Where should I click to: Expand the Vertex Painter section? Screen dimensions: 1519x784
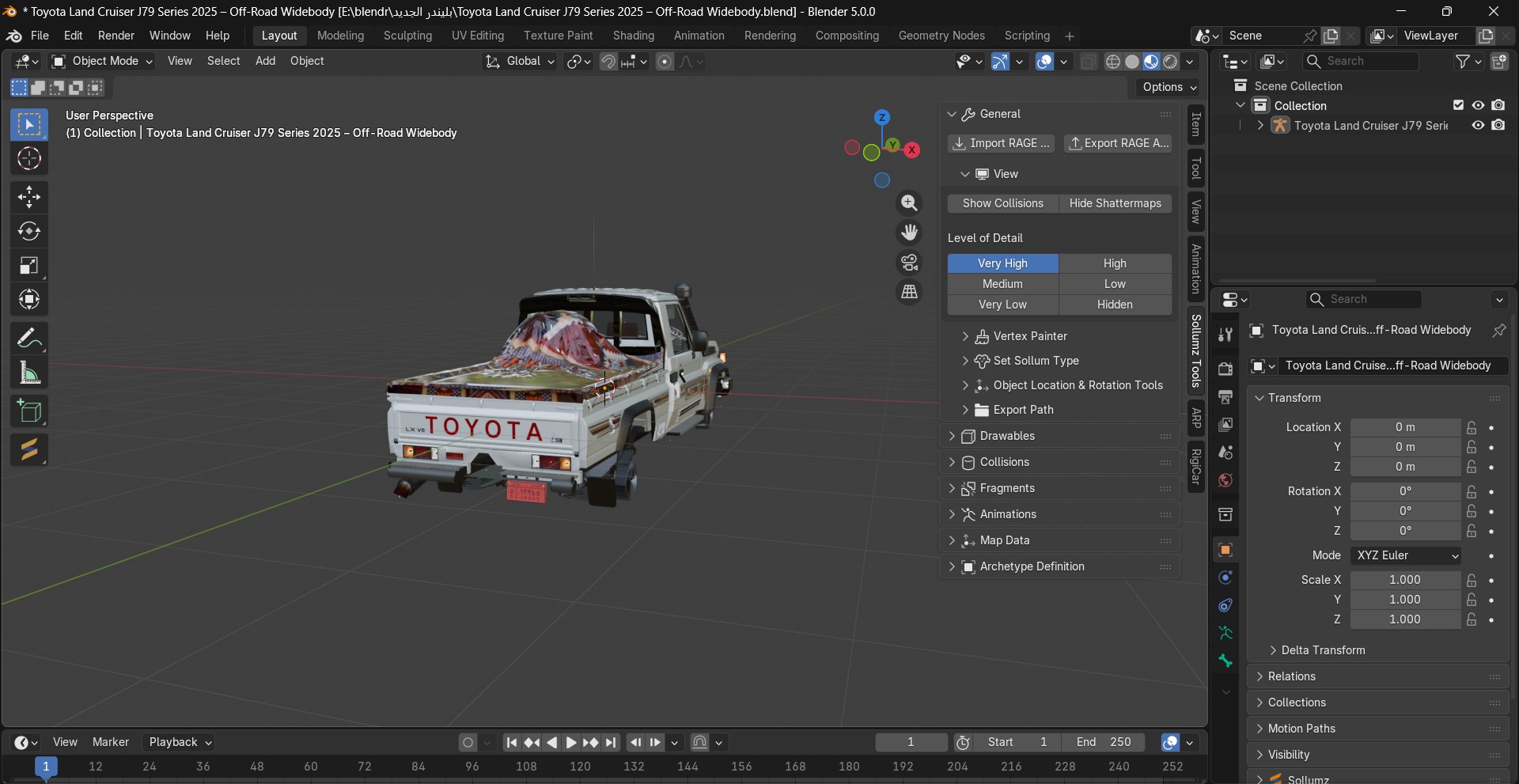[1021, 336]
